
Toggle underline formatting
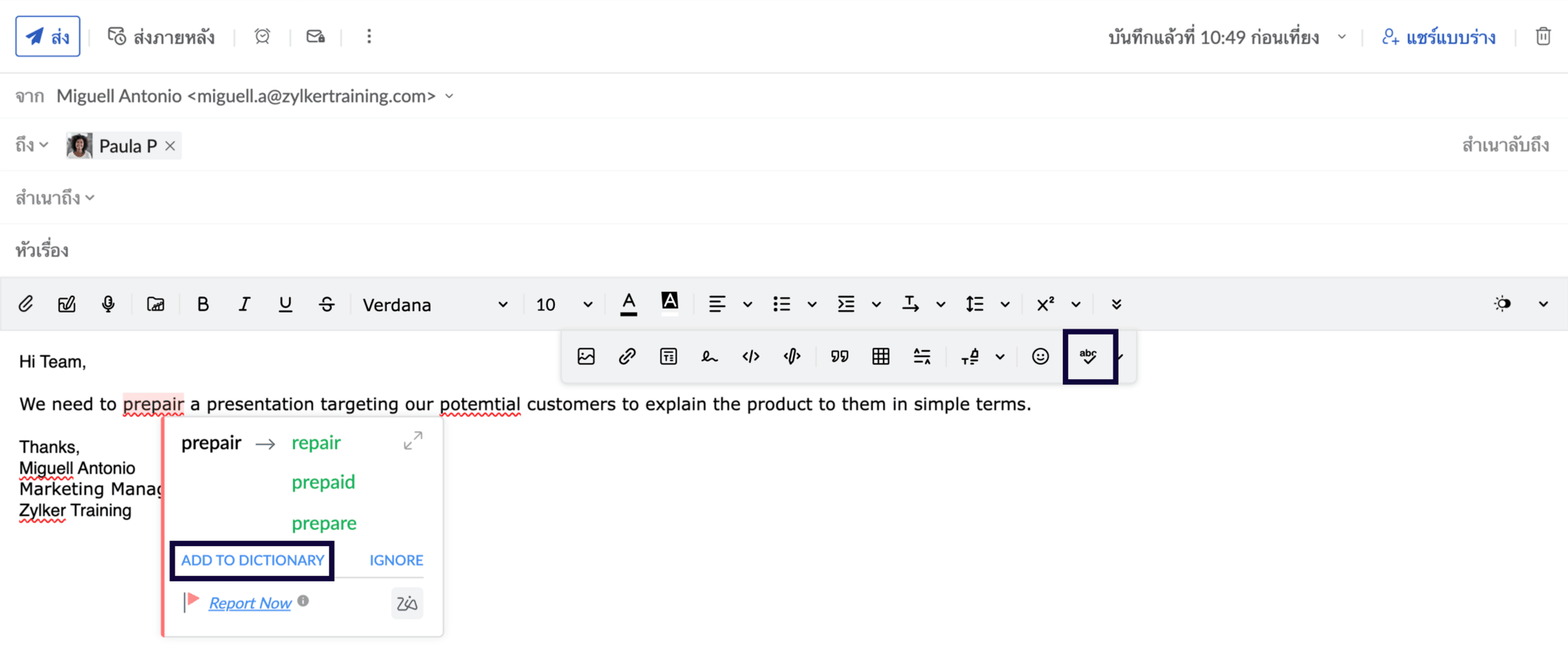(x=285, y=304)
